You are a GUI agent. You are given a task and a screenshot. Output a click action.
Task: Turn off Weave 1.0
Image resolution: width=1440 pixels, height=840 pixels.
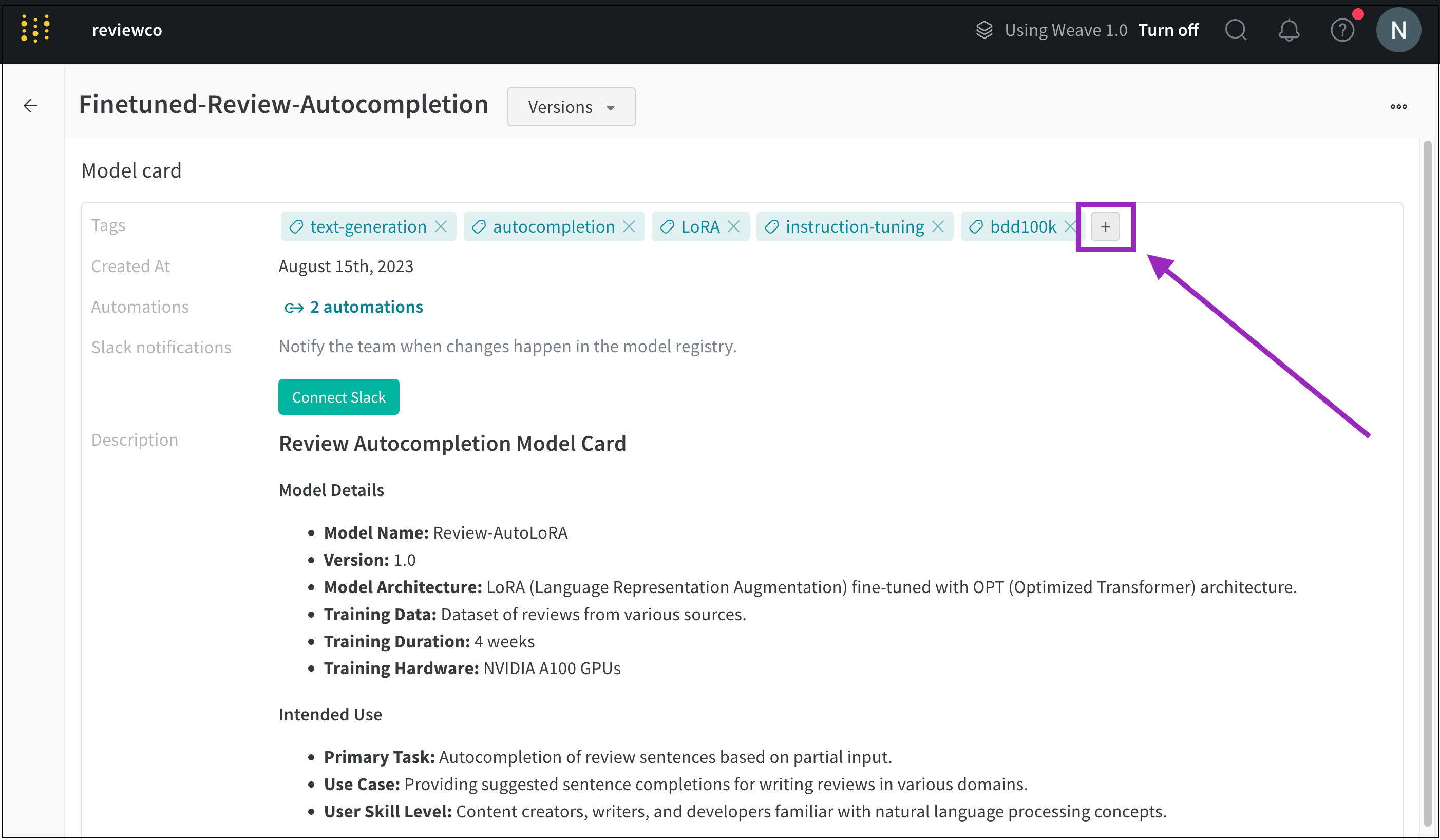(1168, 30)
